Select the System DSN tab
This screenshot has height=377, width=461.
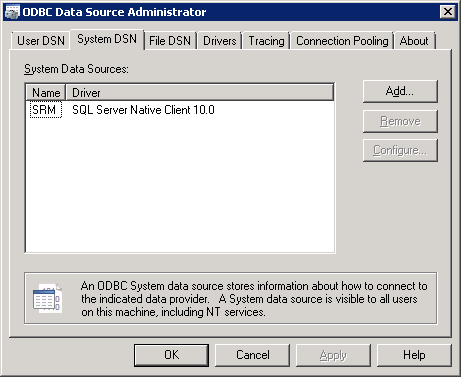tap(107, 39)
